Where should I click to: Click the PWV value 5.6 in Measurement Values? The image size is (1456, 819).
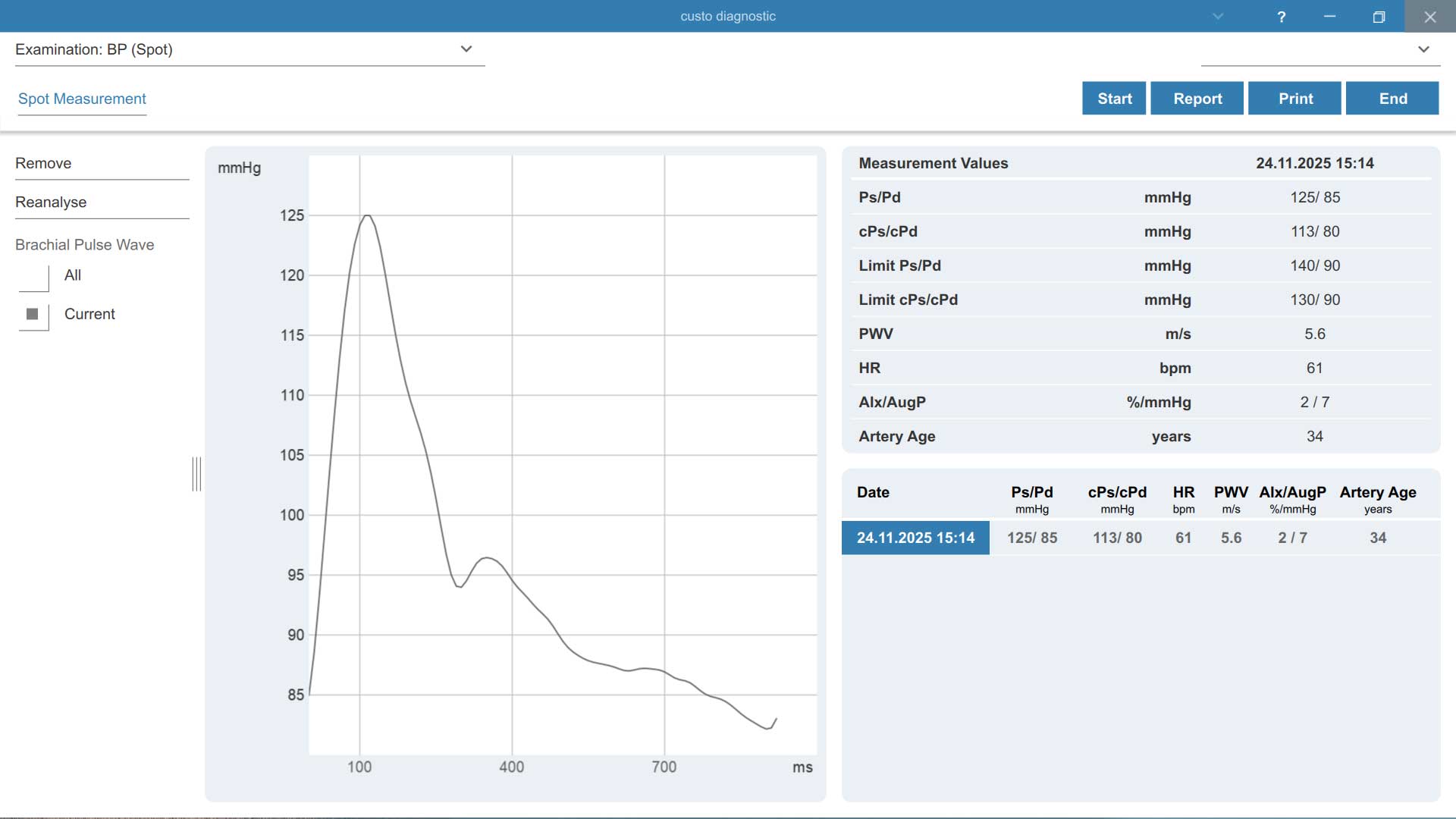click(1315, 334)
